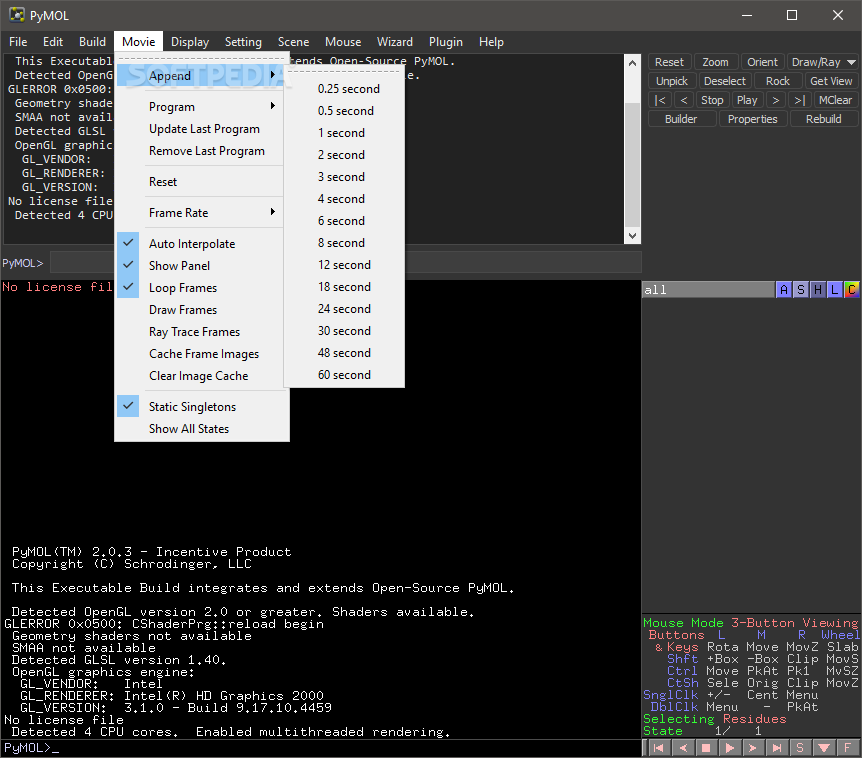Click PyMOL application icon in title bar
862x758 pixels.
[x=17, y=15]
